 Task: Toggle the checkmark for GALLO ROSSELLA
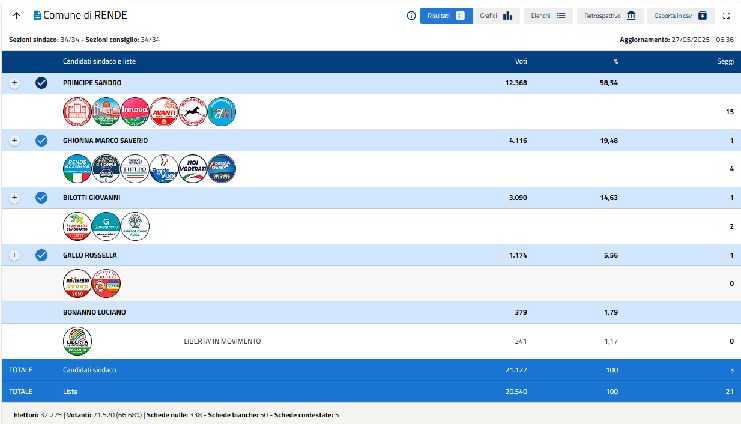41,255
